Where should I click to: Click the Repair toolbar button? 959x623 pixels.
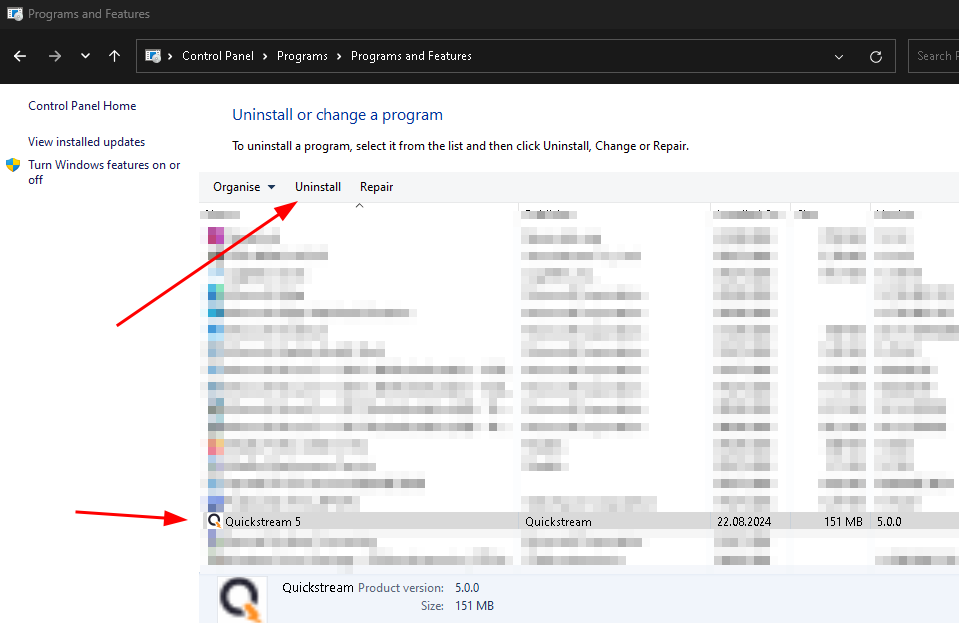(x=376, y=187)
